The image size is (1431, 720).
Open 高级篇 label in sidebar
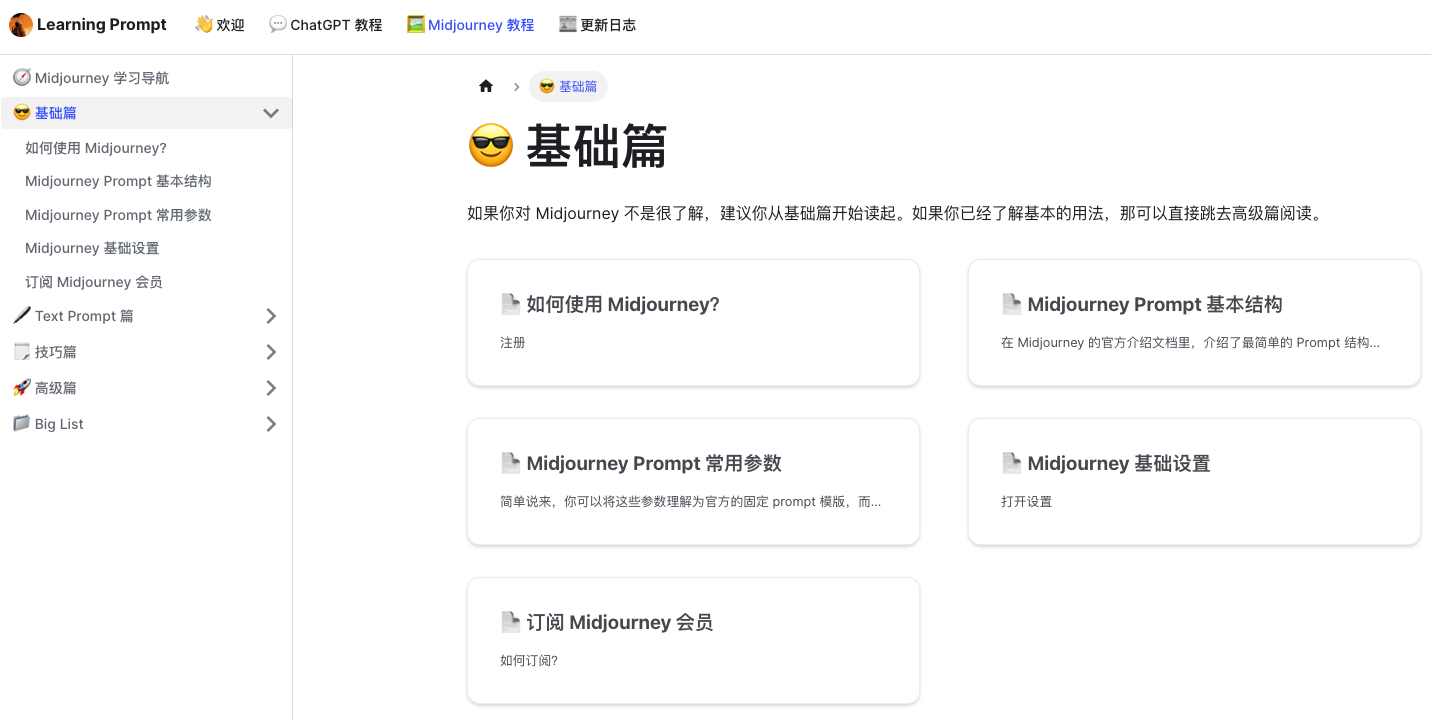click(56, 388)
